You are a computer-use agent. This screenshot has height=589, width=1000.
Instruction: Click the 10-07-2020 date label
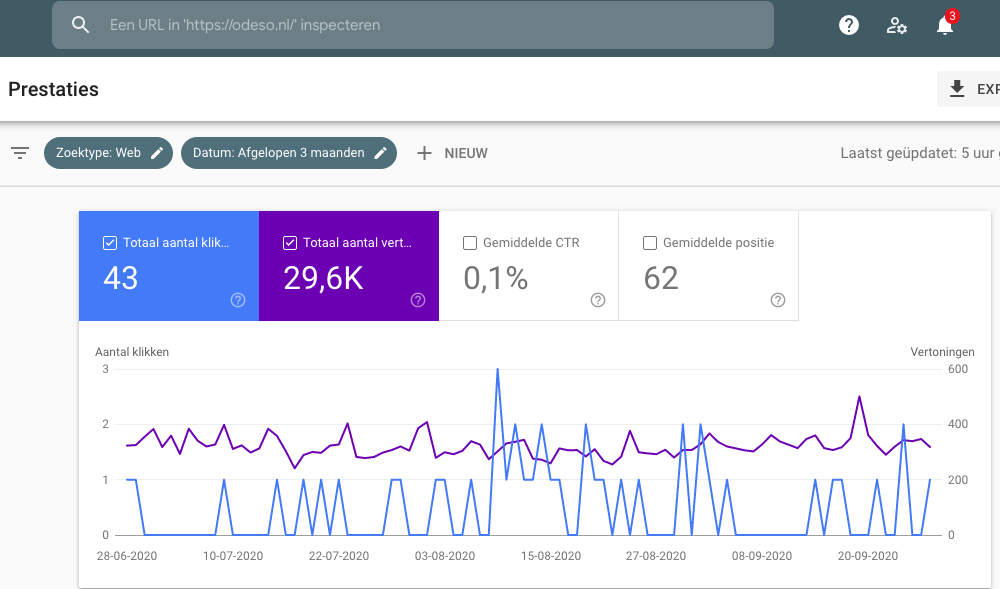click(233, 556)
